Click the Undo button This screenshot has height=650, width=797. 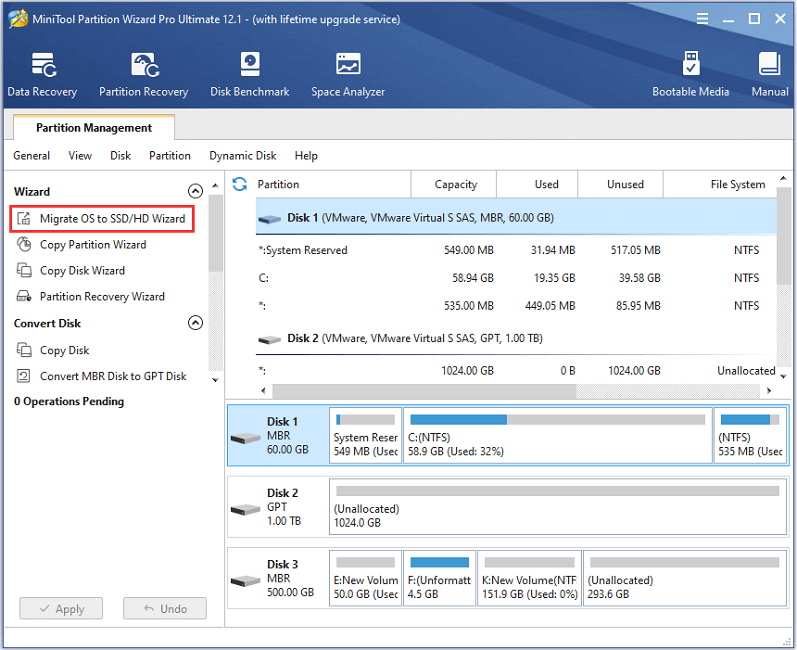pyautogui.click(x=165, y=608)
